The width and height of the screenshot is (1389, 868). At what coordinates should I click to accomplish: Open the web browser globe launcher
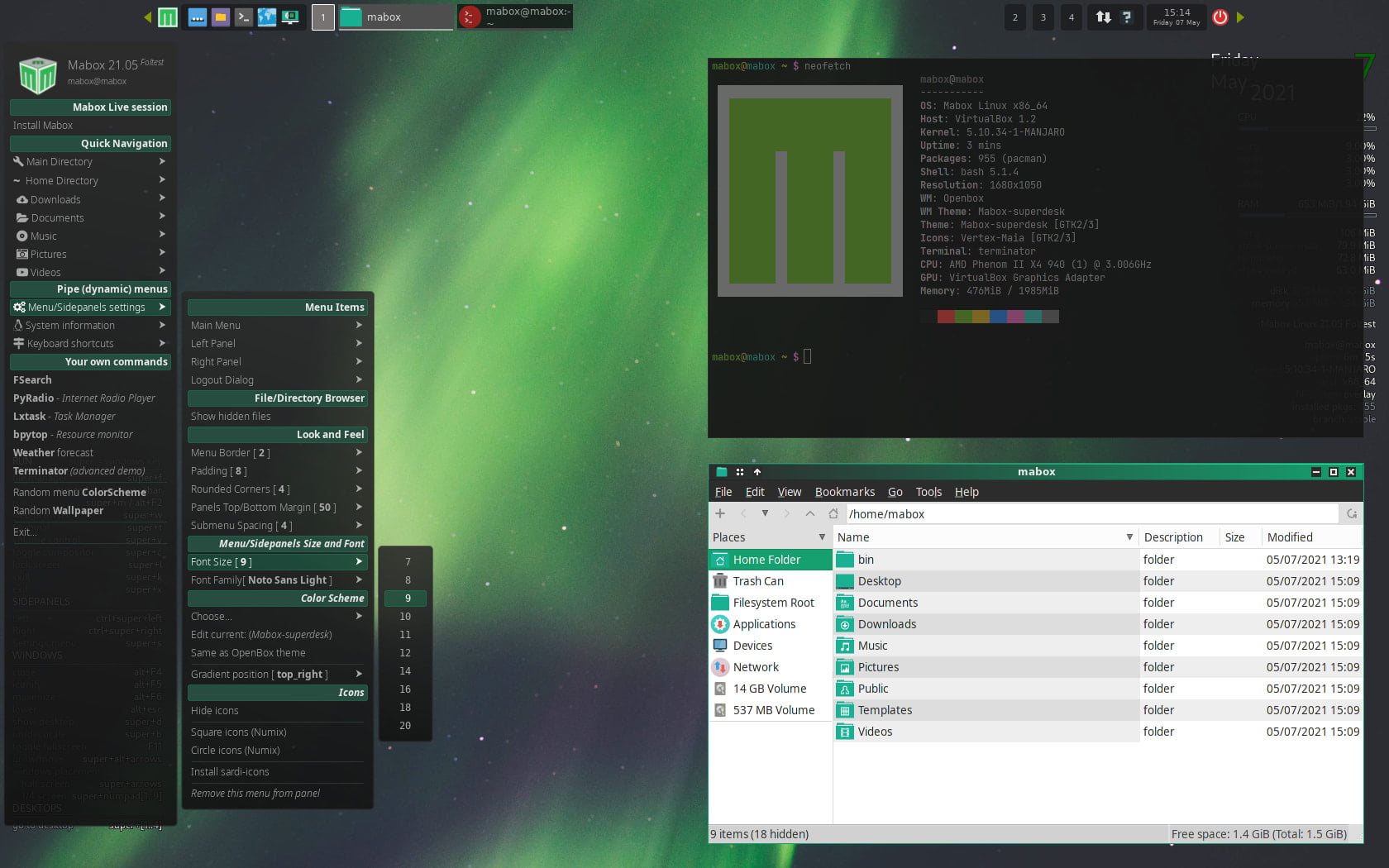267,17
